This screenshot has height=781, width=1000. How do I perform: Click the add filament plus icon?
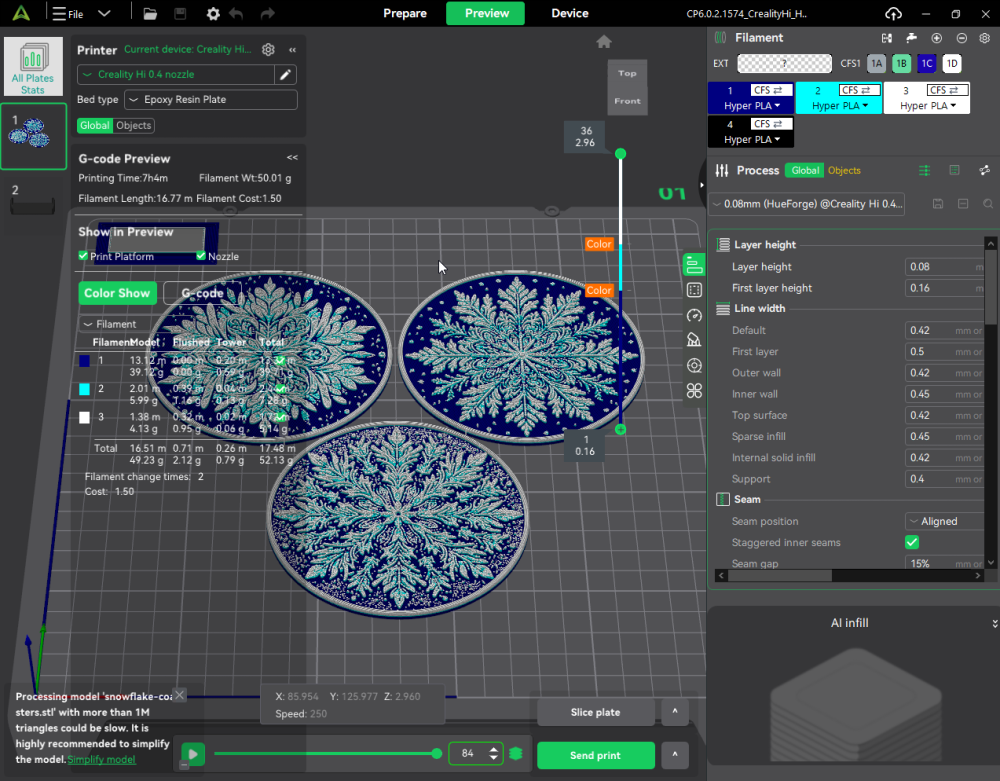click(x=936, y=38)
